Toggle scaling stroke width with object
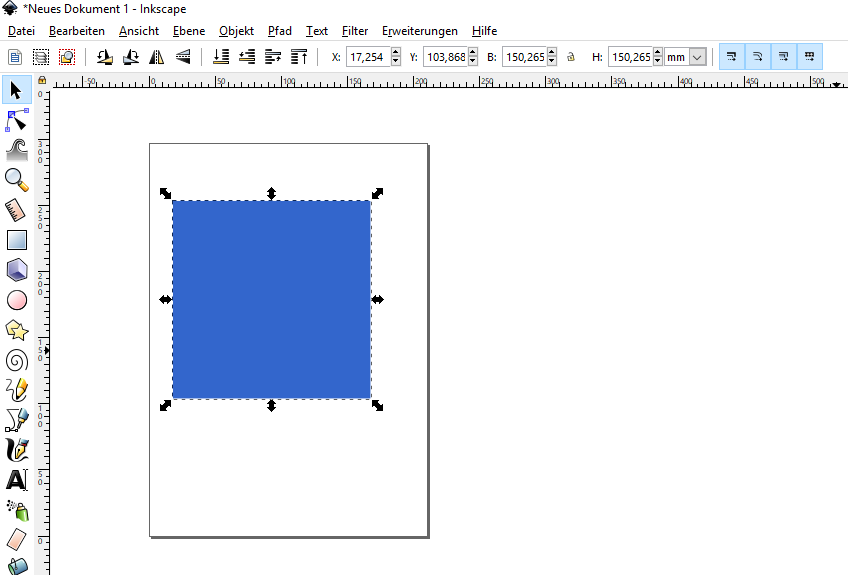Viewport: 848px width, 575px height. pyautogui.click(x=732, y=57)
